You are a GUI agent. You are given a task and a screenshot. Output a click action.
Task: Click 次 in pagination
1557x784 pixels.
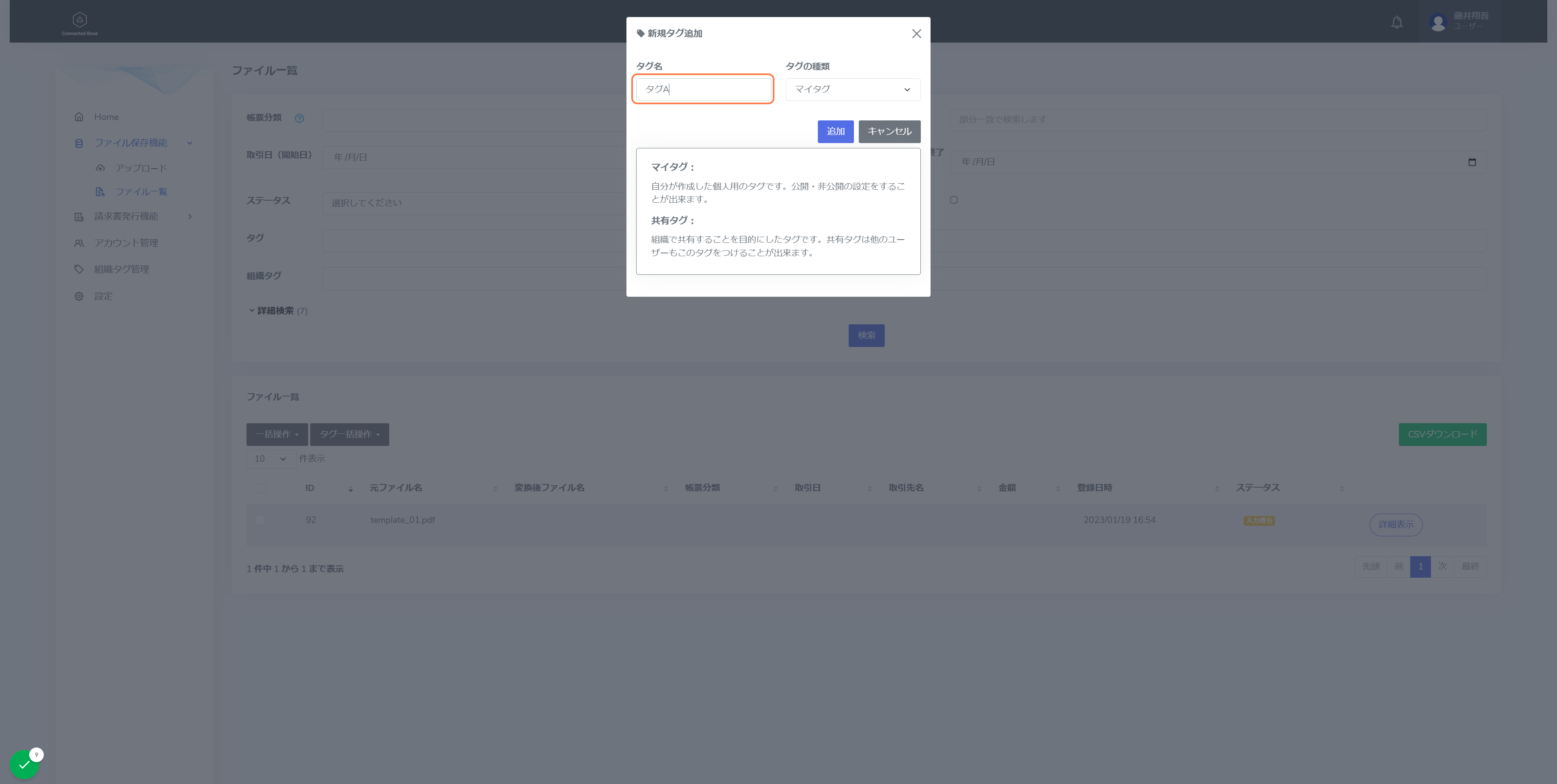point(1442,566)
